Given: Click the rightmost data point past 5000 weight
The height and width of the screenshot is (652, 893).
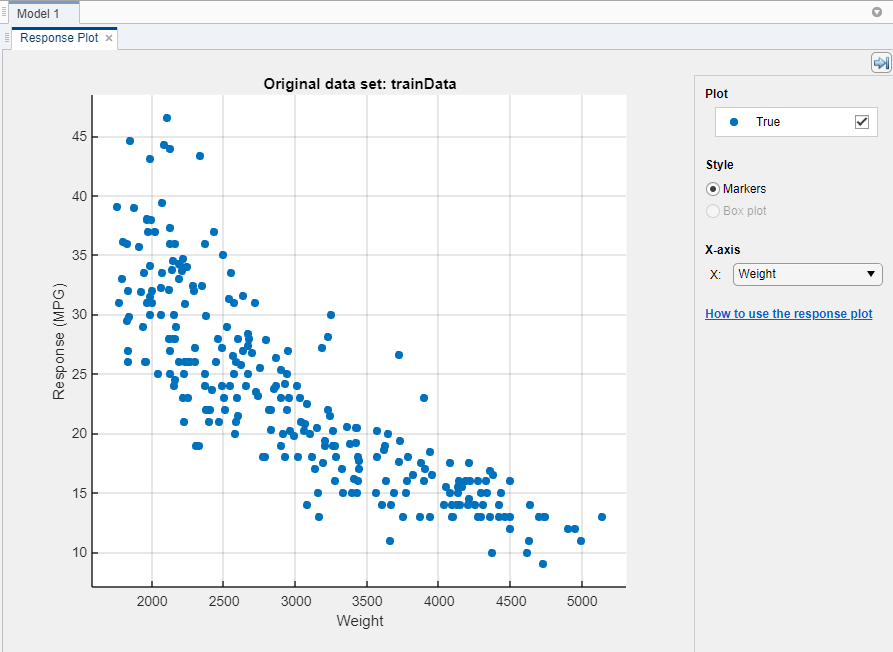Looking at the screenshot, I should (x=602, y=517).
